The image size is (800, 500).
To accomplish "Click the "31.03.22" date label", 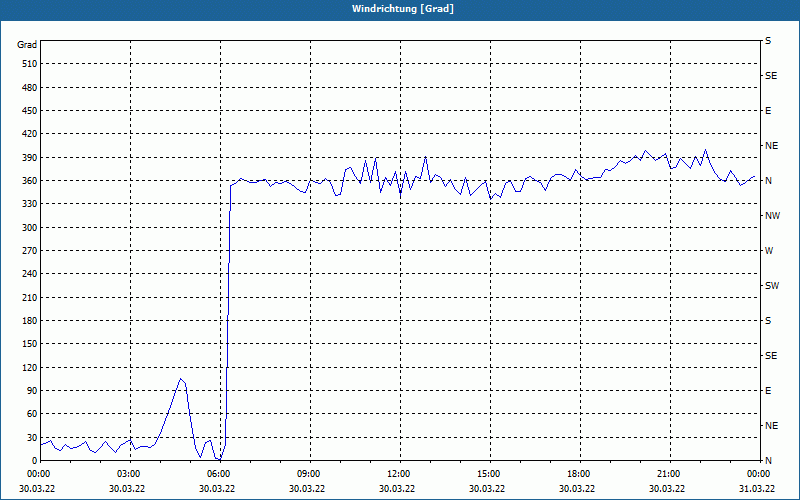I will 757,488.
